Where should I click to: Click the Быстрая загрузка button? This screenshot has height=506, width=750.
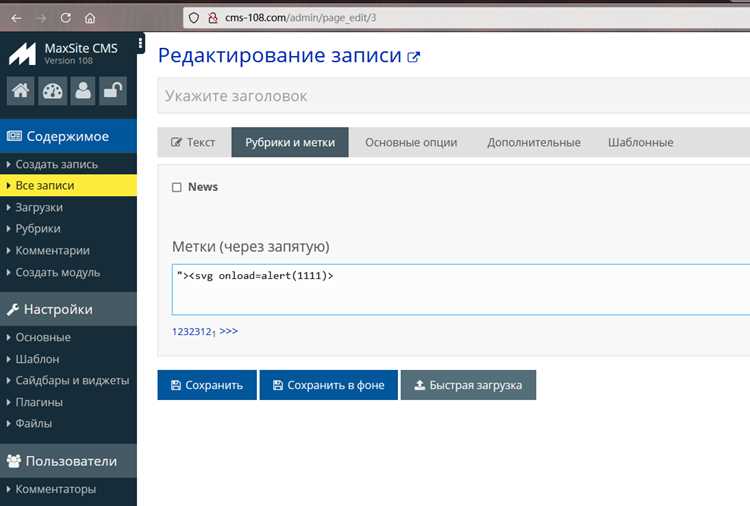point(468,385)
